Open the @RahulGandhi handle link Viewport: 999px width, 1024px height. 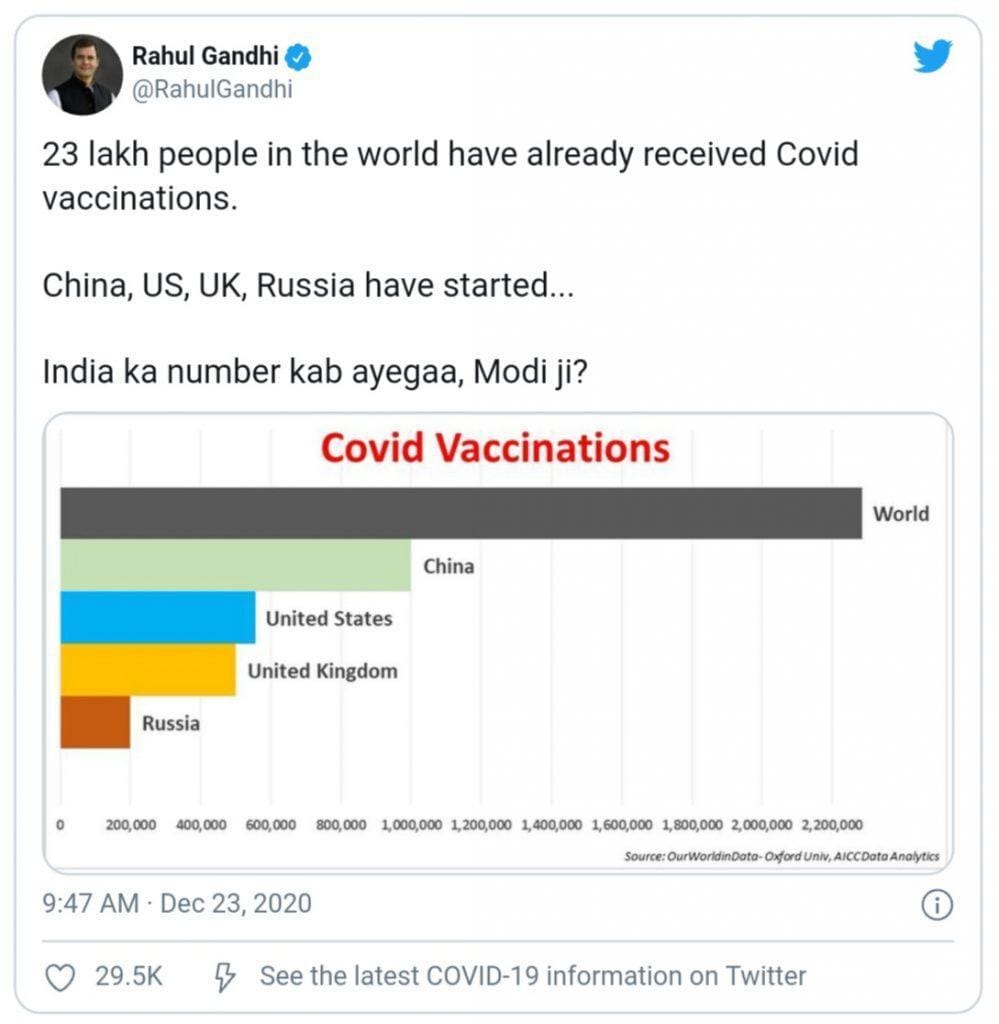pyautogui.click(x=212, y=89)
